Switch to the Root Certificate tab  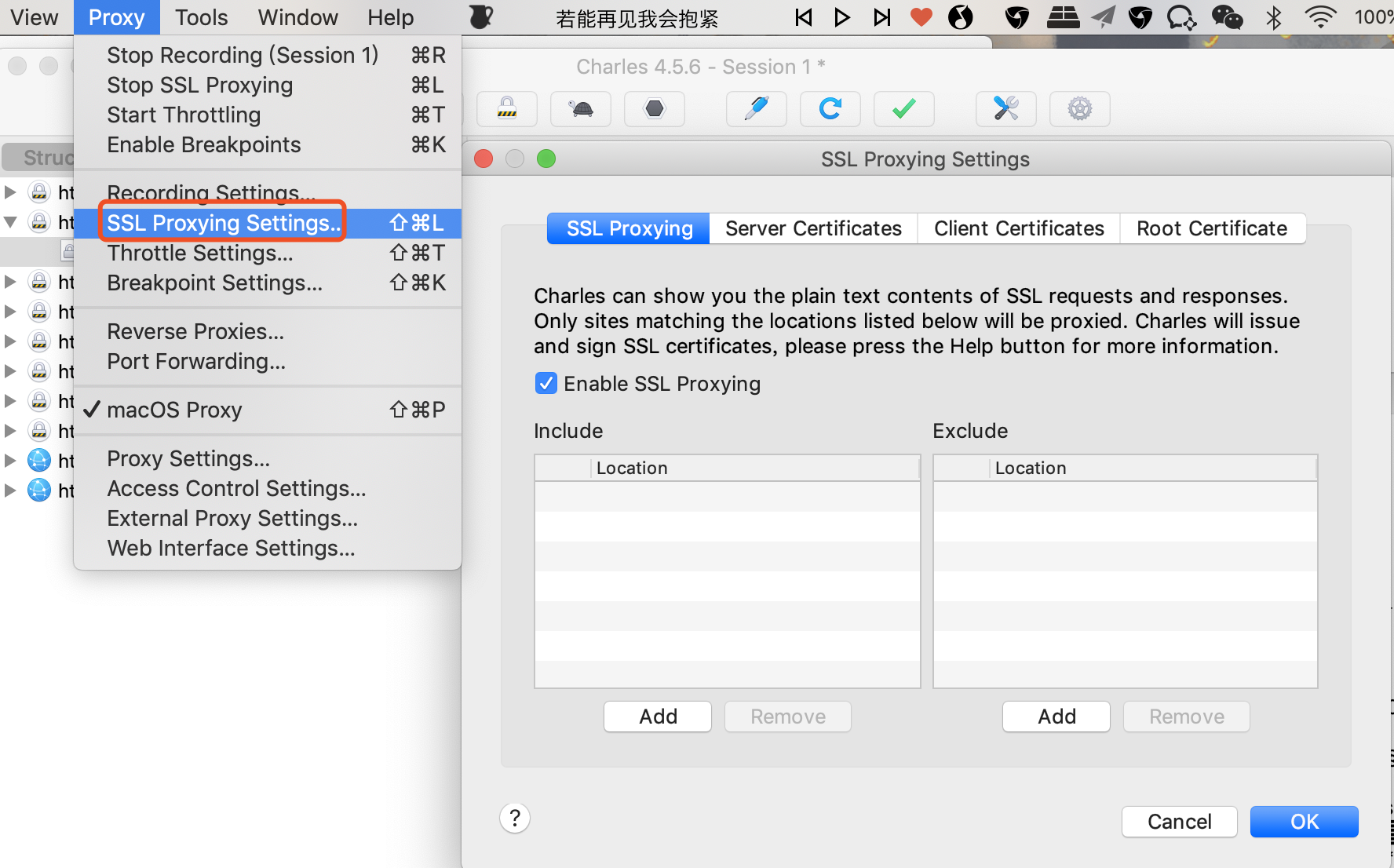pyautogui.click(x=1212, y=228)
